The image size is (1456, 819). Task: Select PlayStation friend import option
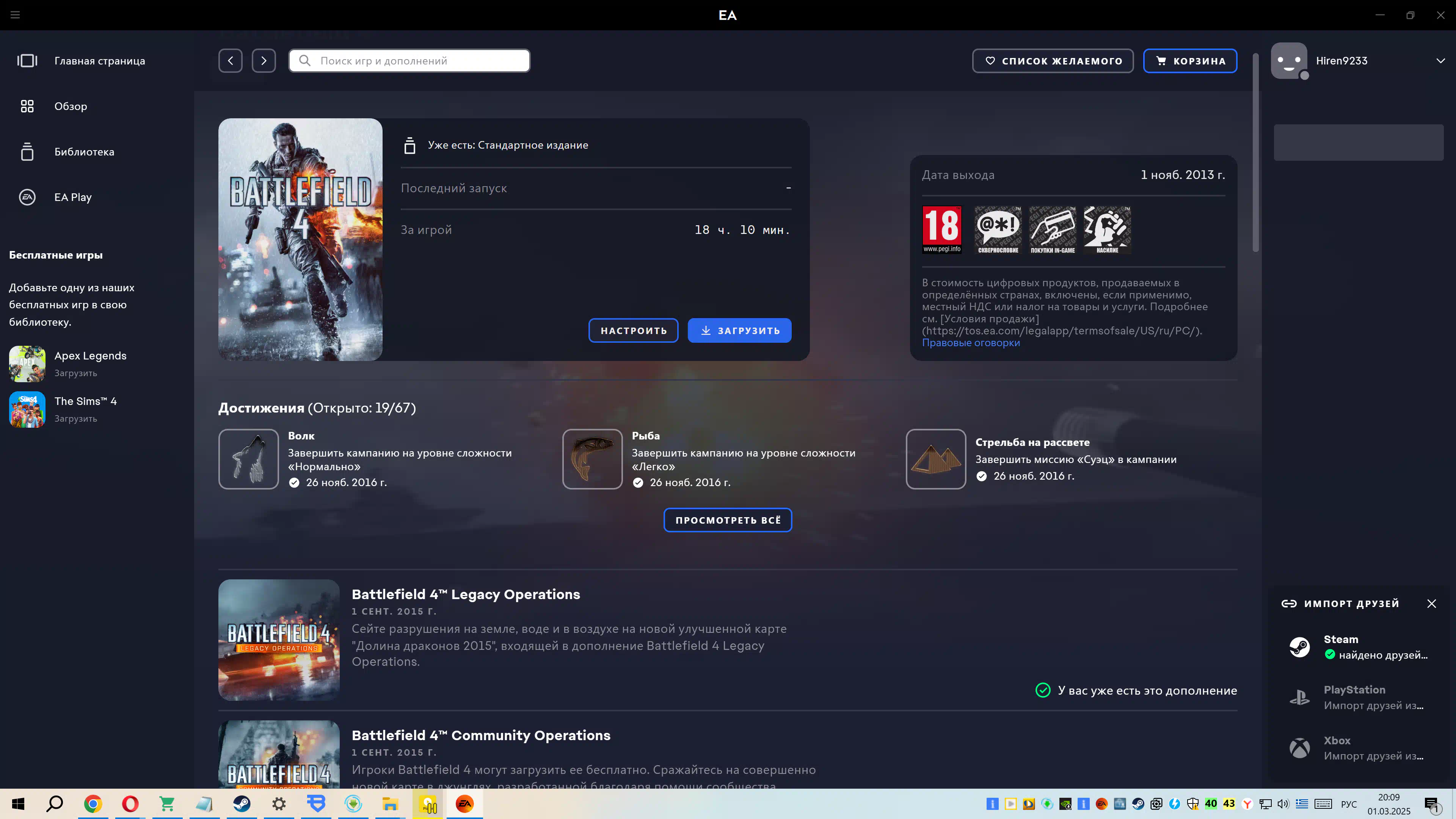(x=1359, y=698)
